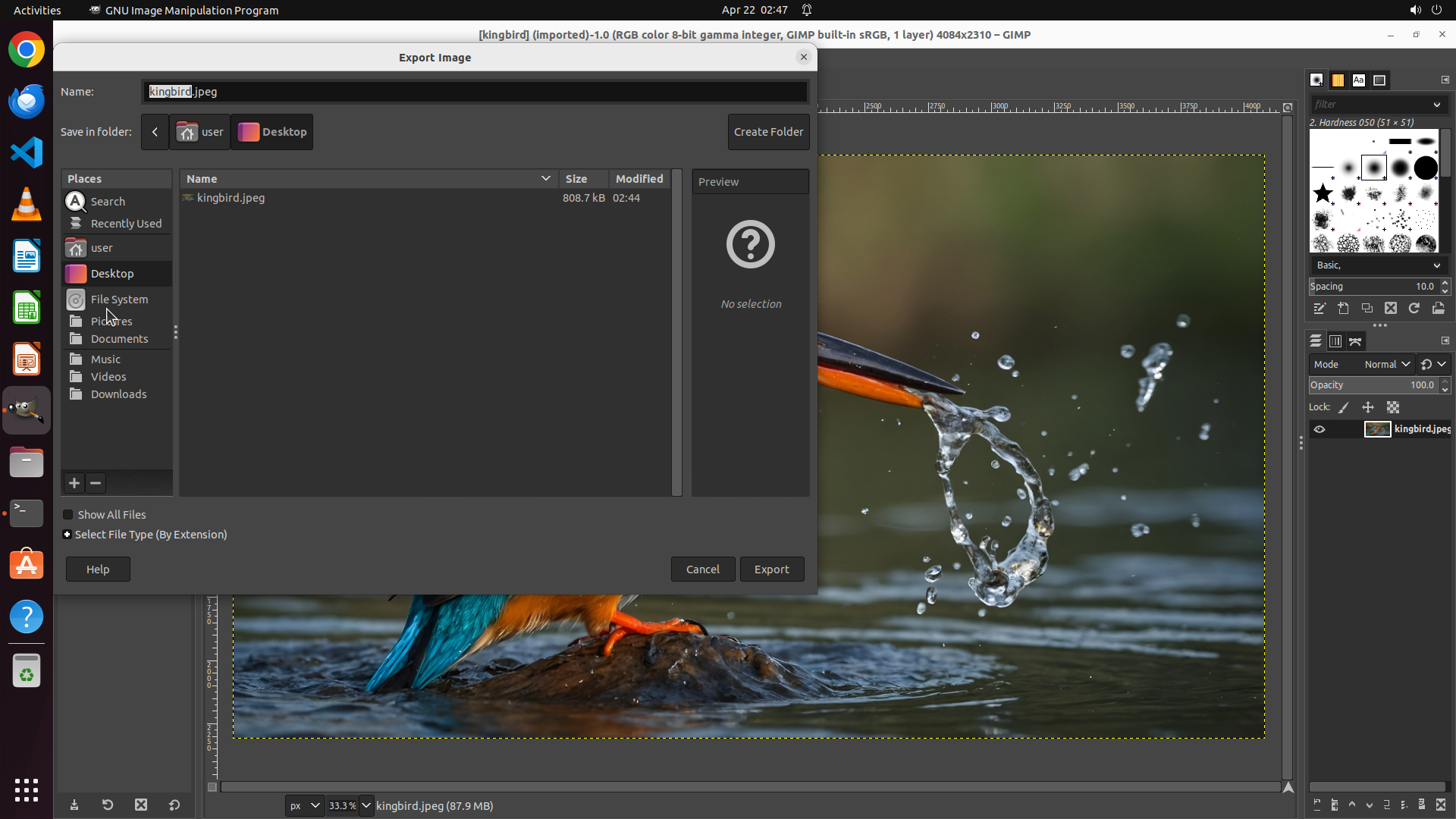This screenshot has width=1456, height=819.
Task: Refresh the brushes list
Action: point(1414,309)
